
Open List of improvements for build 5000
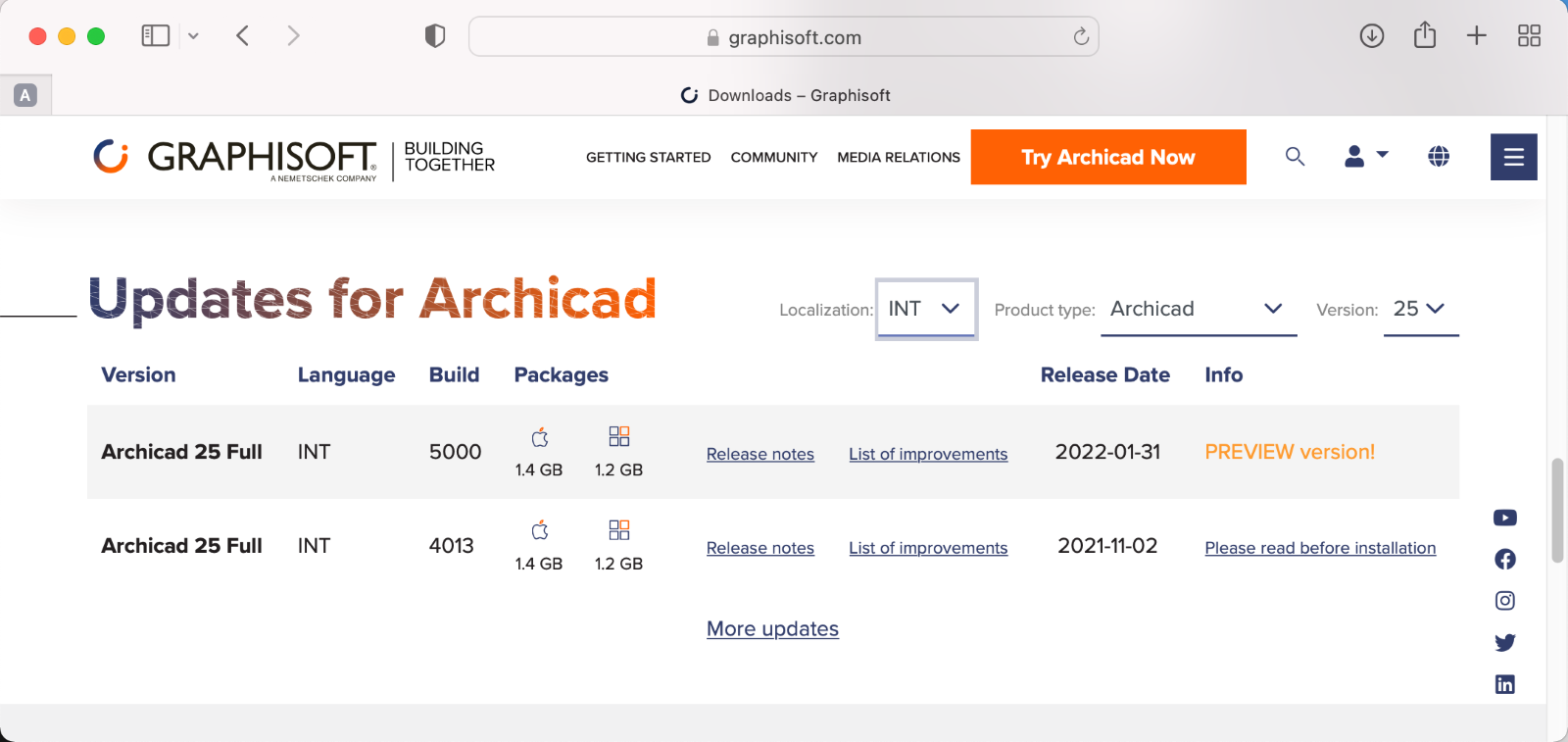[x=928, y=454]
